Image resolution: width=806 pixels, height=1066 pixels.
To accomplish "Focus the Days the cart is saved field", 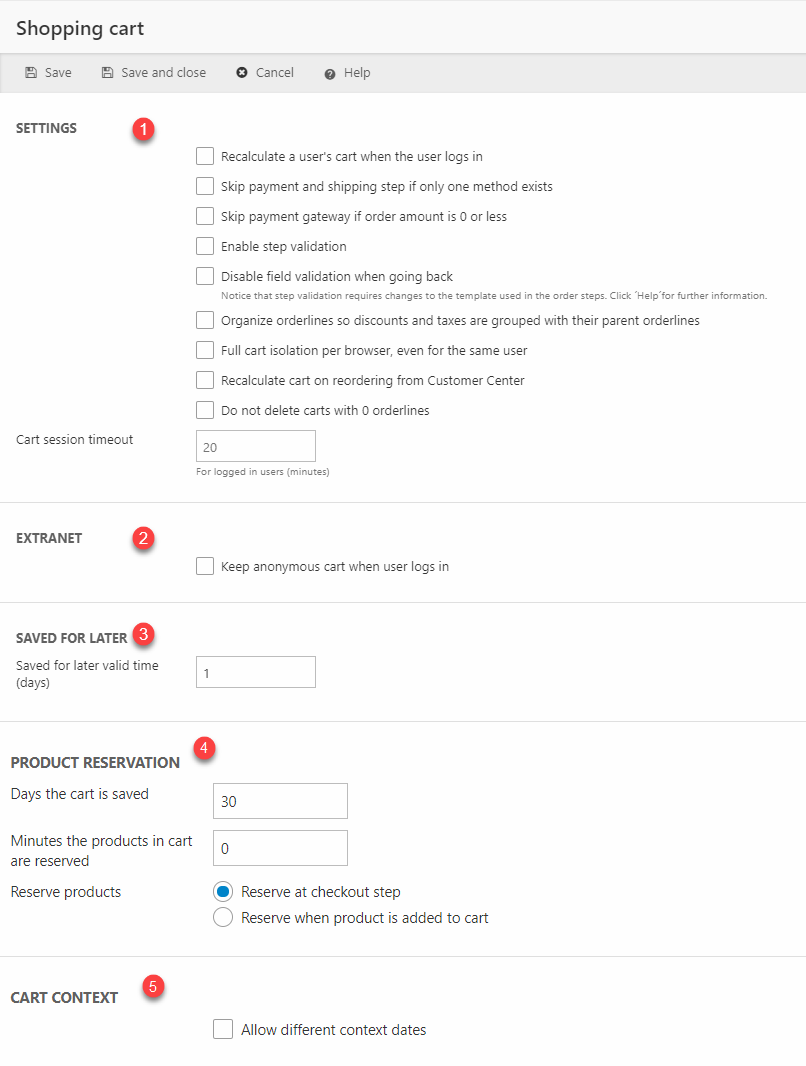I will pos(280,801).
